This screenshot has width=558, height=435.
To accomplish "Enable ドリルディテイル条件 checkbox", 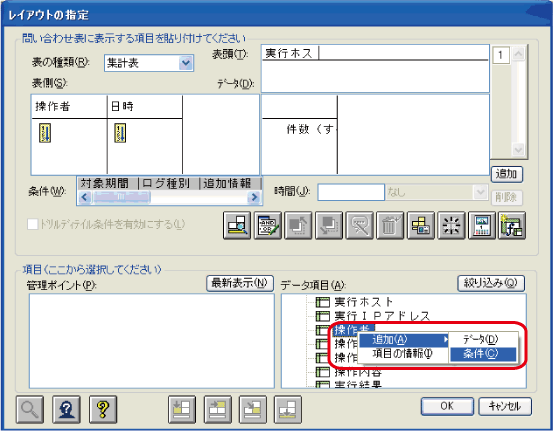I will [32, 224].
